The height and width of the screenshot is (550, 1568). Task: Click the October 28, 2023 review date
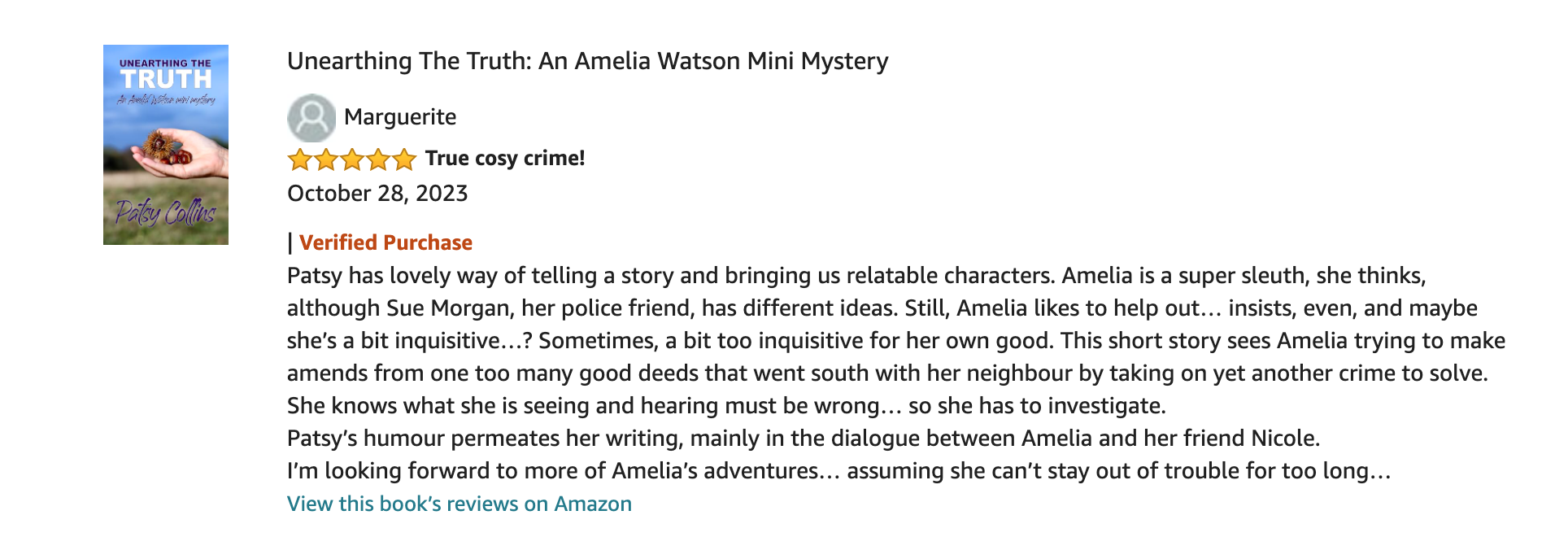(377, 194)
